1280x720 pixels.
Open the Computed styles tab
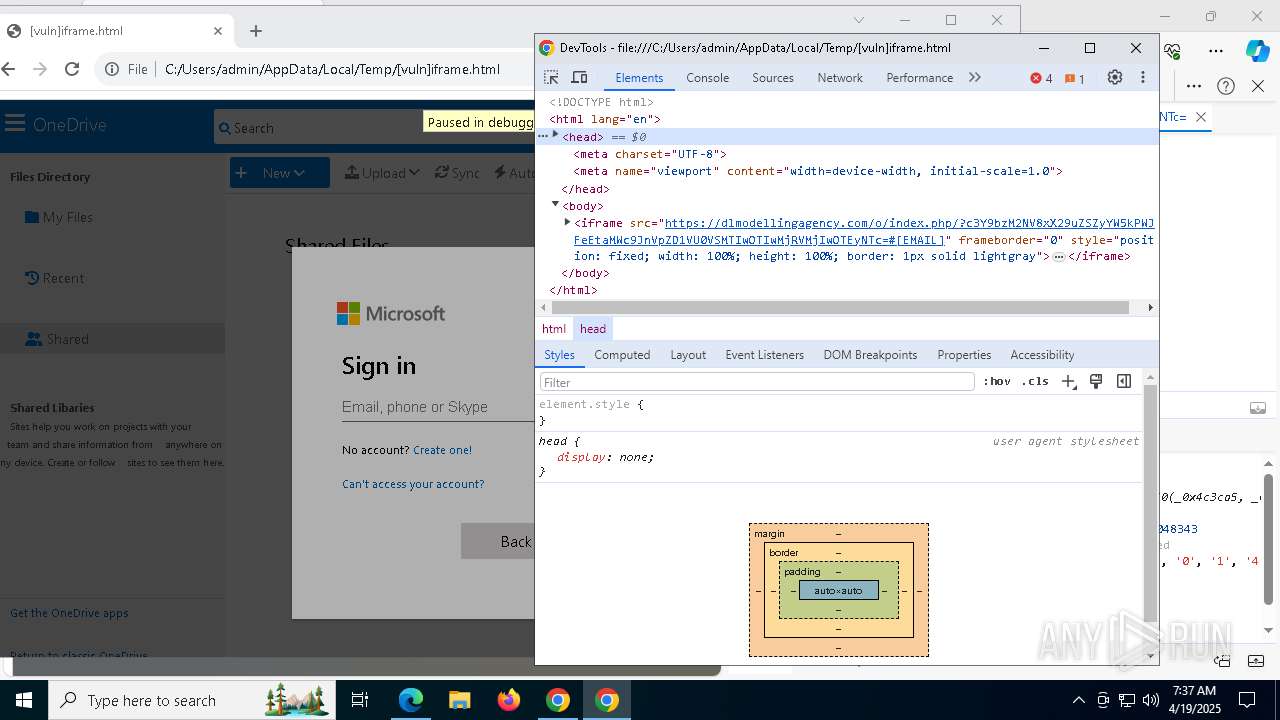tap(622, 355)
